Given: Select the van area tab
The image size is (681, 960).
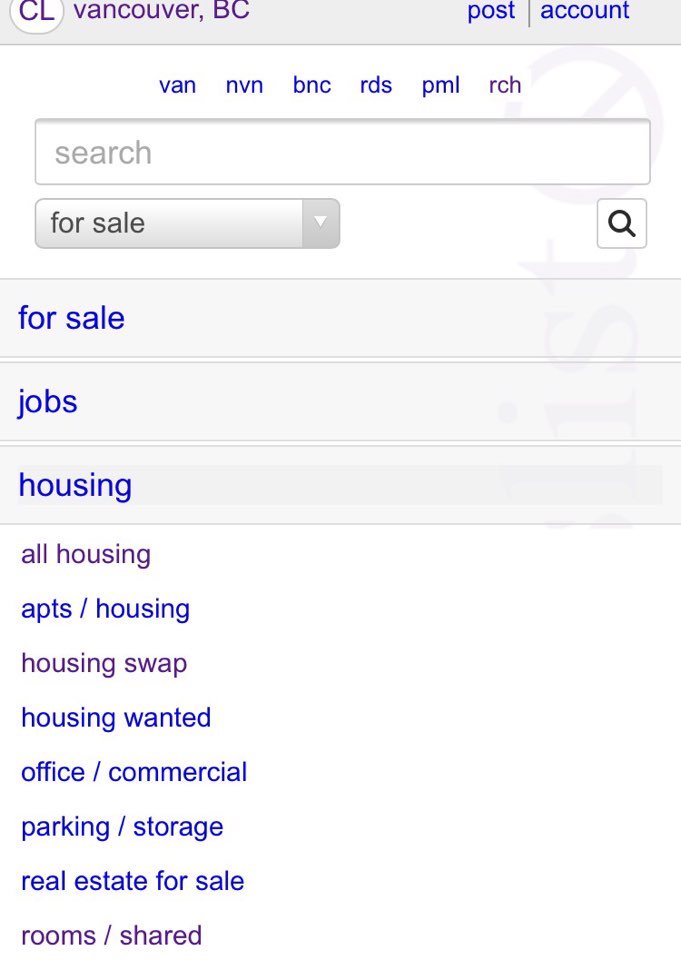Looking at the screenshot, I should click(x=177, y=86).
